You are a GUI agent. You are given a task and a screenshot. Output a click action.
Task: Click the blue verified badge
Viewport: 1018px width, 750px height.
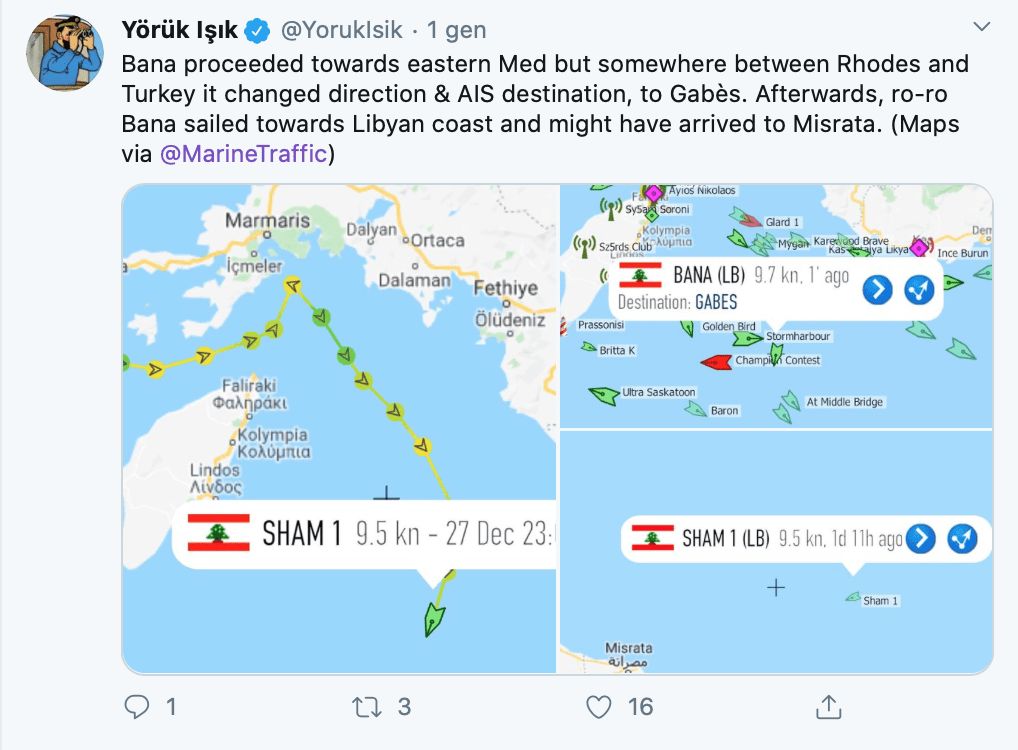tap(258, 31)
